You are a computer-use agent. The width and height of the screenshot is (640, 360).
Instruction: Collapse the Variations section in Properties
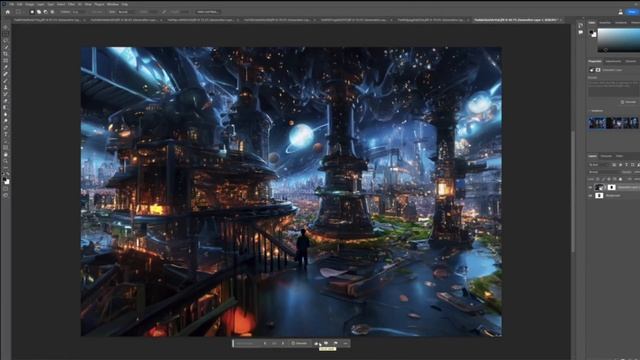(590, 111)
